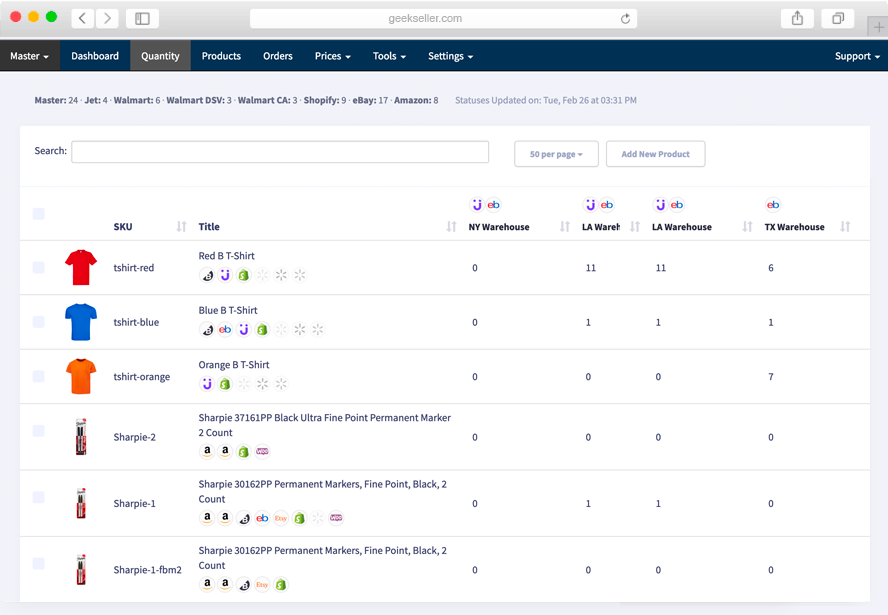Open the Red B T-Shirt product link

point(227,256)
